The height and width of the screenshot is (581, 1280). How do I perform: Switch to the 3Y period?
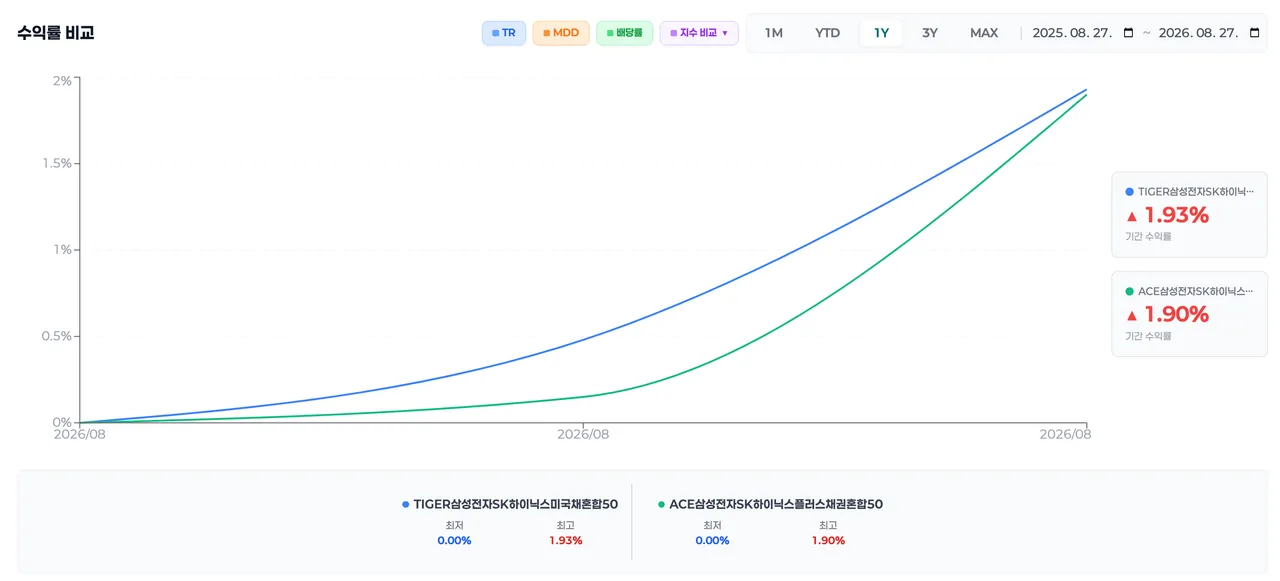(930, 33)
